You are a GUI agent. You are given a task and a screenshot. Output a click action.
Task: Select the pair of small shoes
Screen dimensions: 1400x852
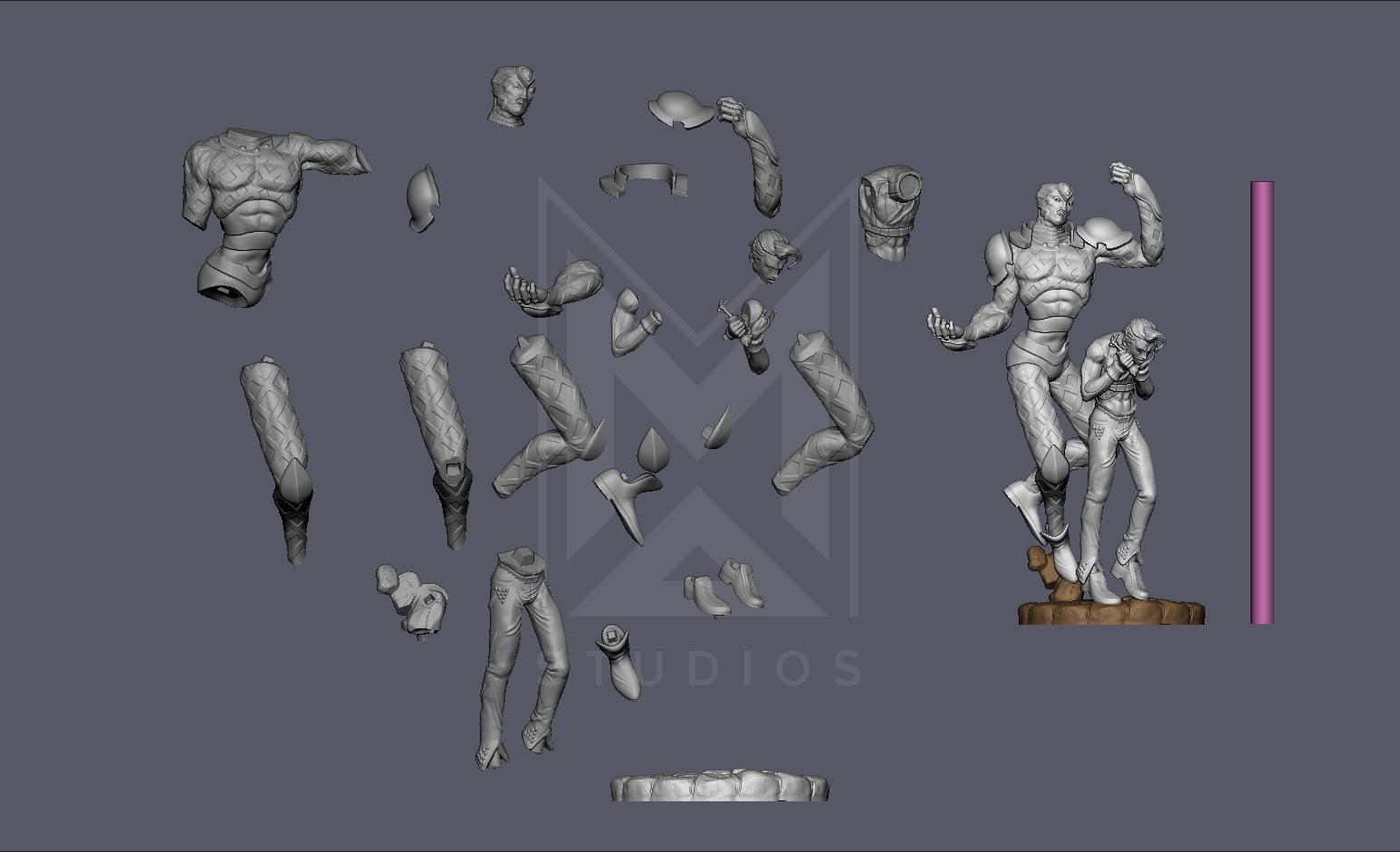723,589
